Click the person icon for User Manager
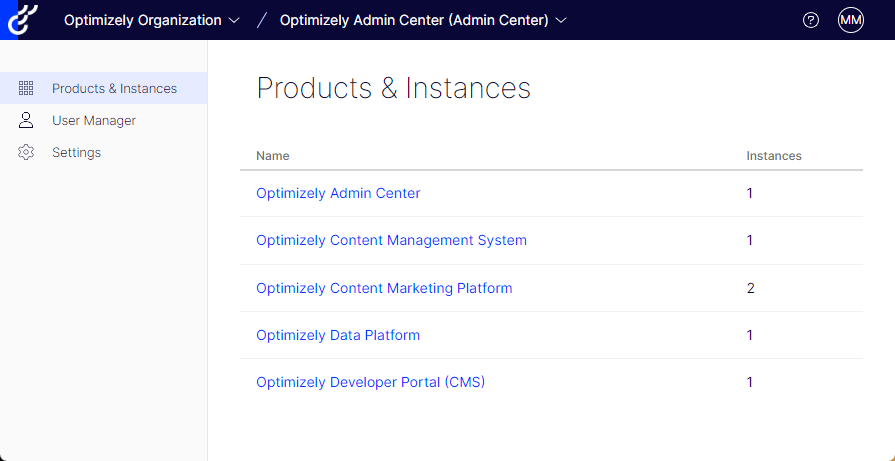 coord(27,120)
